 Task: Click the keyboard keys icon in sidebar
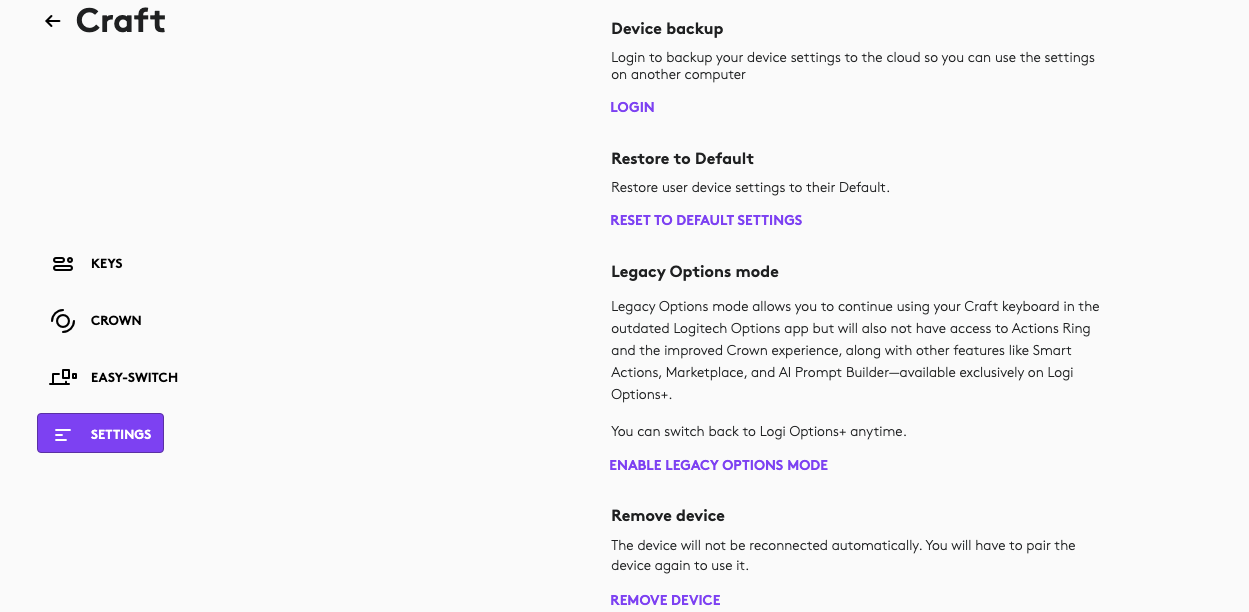(x=63, y=264)
